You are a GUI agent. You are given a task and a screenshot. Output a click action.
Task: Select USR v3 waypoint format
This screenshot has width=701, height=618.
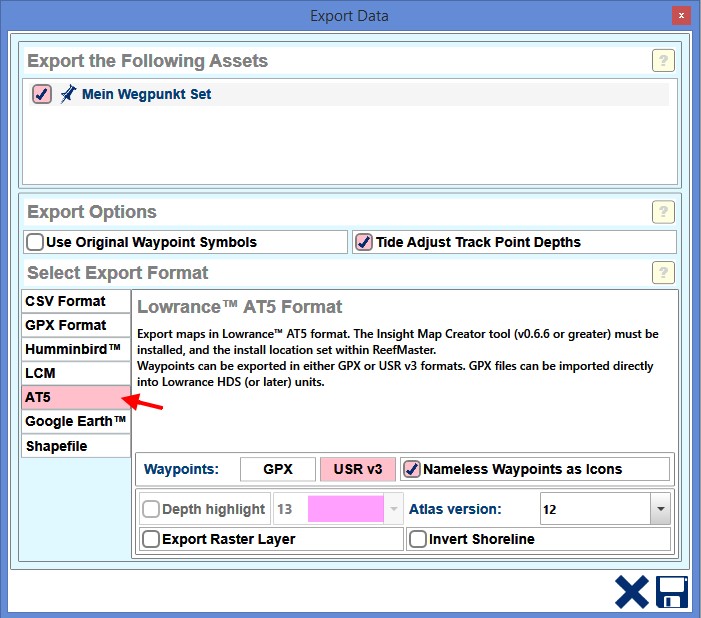(357, 469)
